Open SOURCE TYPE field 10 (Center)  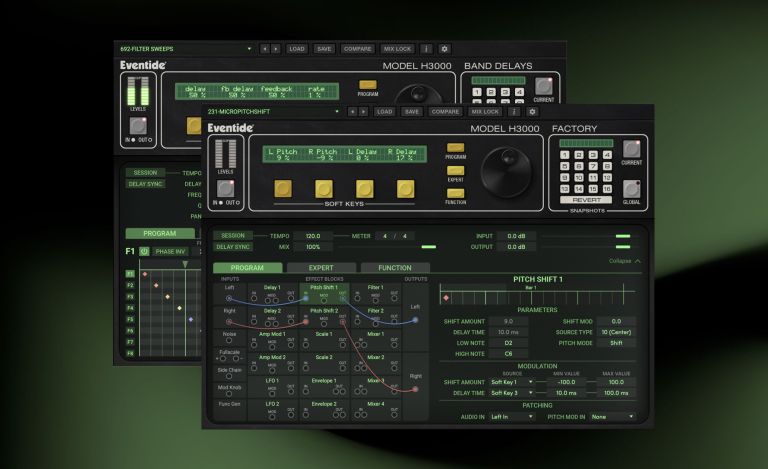coord(616,332)
